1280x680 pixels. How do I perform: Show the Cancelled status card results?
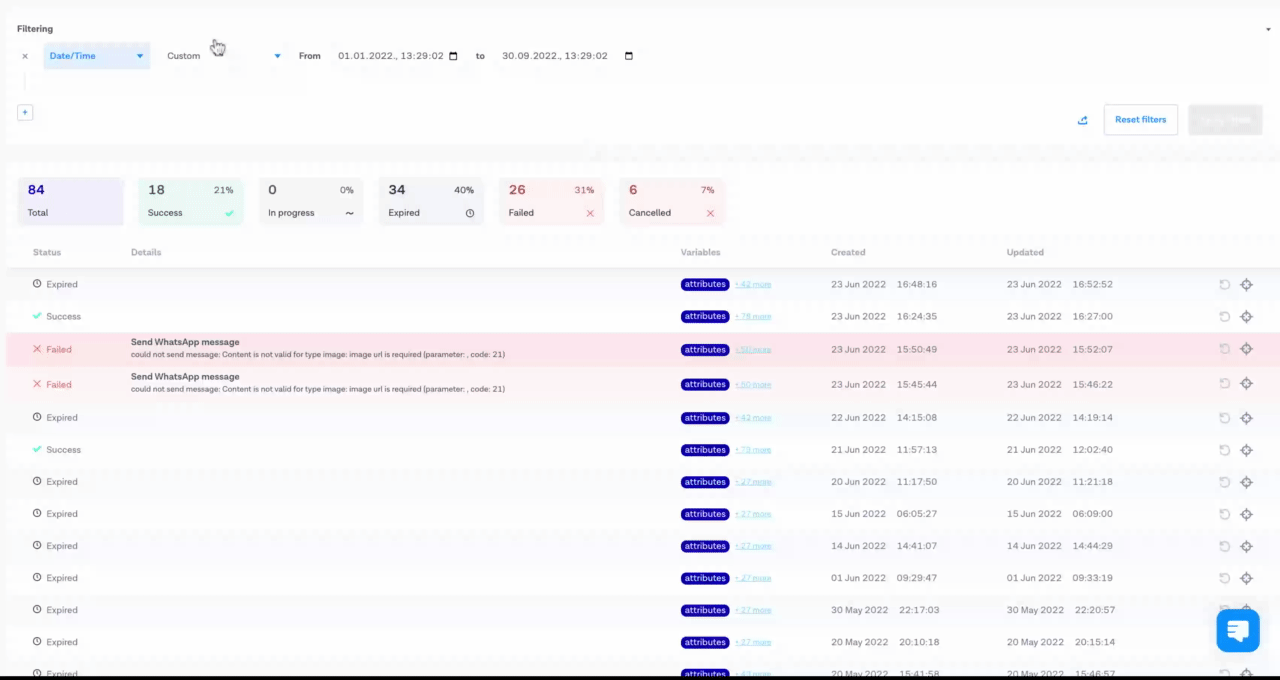(671, 200)
